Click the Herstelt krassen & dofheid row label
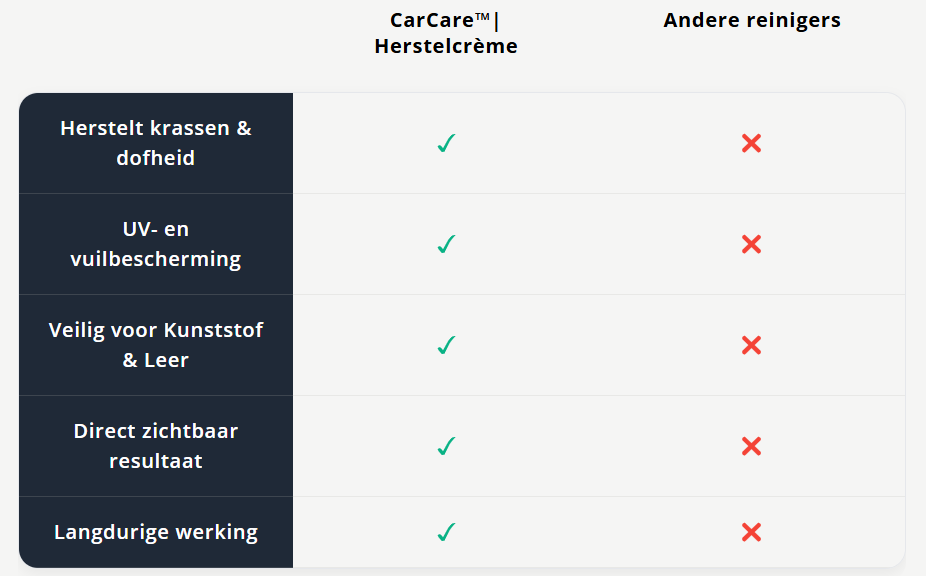Image resolution: width=926 pixels, height=576 pixels. [156, 143]
